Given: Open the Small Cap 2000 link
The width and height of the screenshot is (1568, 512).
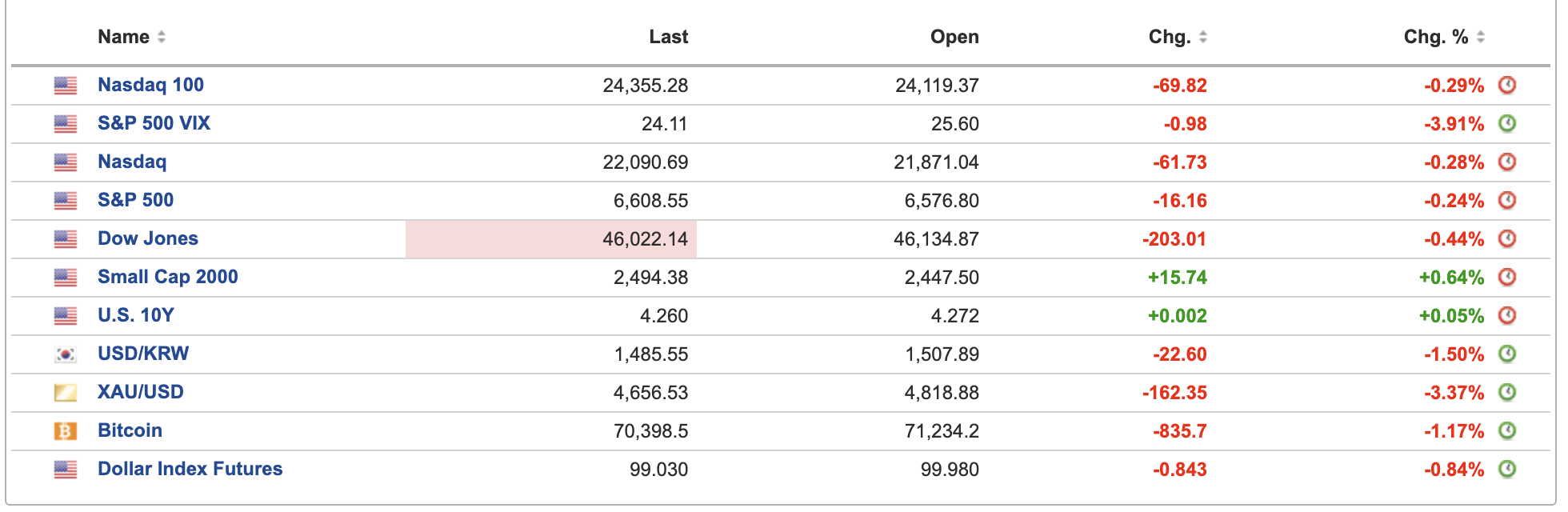Looking at the screenshot, I should click(167, 277).
